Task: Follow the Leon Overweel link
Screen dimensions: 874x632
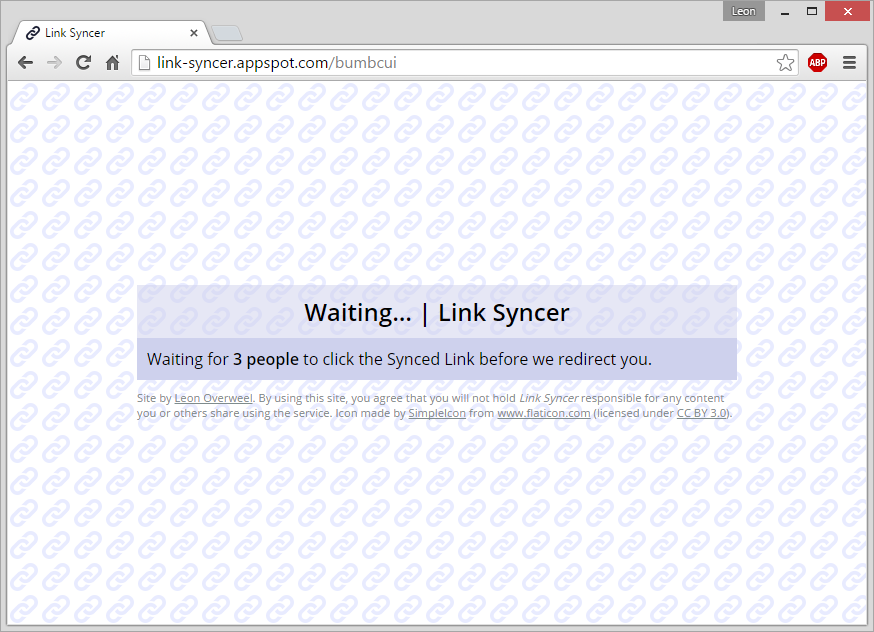Action: 213,398
